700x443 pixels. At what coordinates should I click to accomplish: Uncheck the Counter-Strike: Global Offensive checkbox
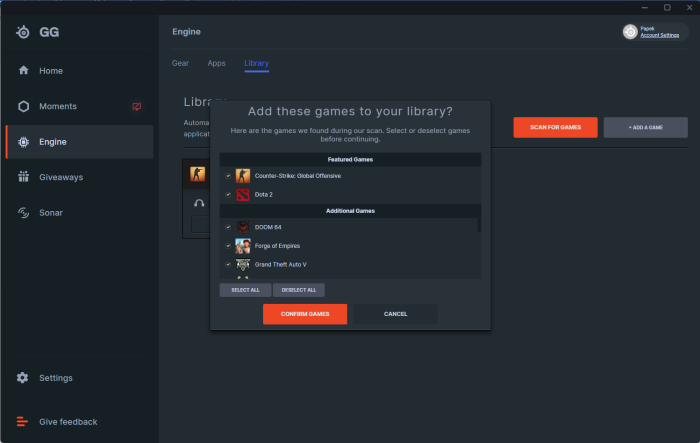[228, 176]
